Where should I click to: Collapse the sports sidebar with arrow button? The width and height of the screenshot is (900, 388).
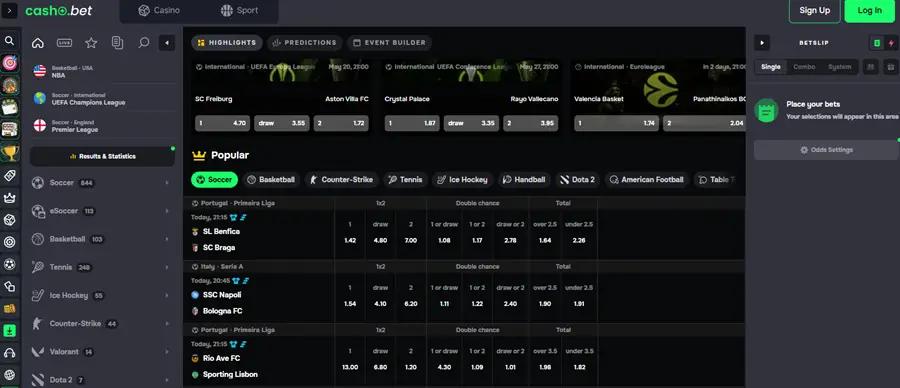[x=166, y=43]
